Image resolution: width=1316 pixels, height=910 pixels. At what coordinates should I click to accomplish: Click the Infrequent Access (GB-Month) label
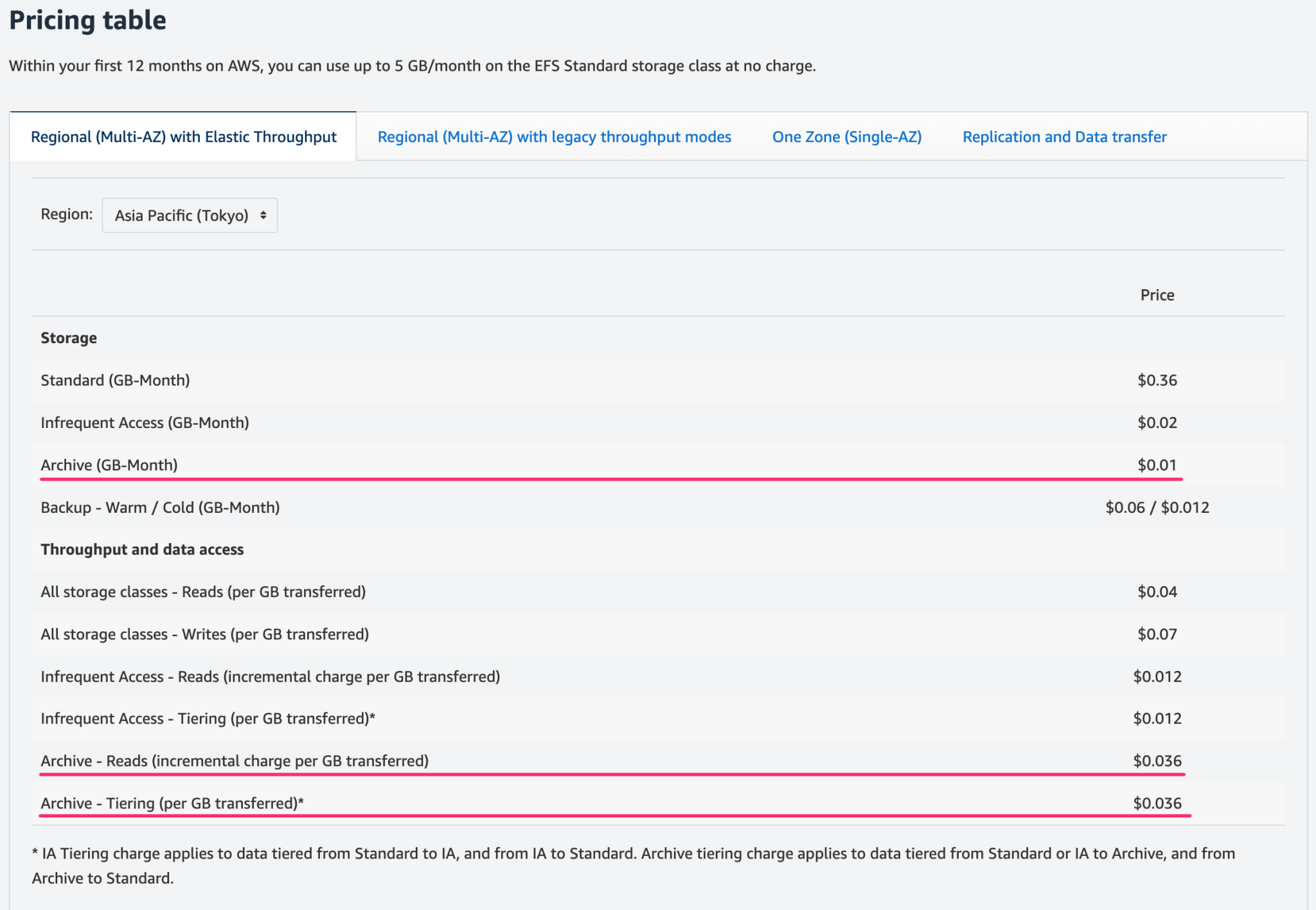145,422
